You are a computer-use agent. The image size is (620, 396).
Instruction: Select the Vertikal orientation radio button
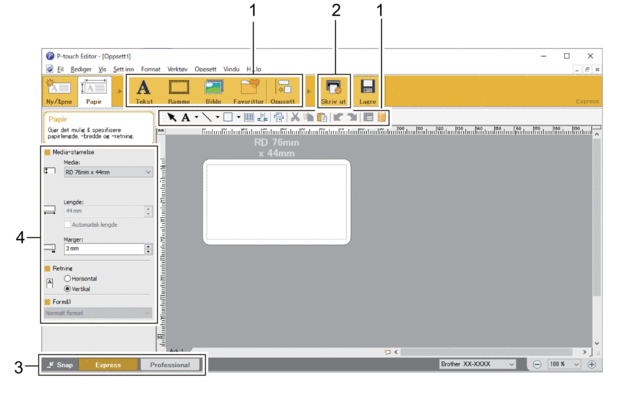67,289
